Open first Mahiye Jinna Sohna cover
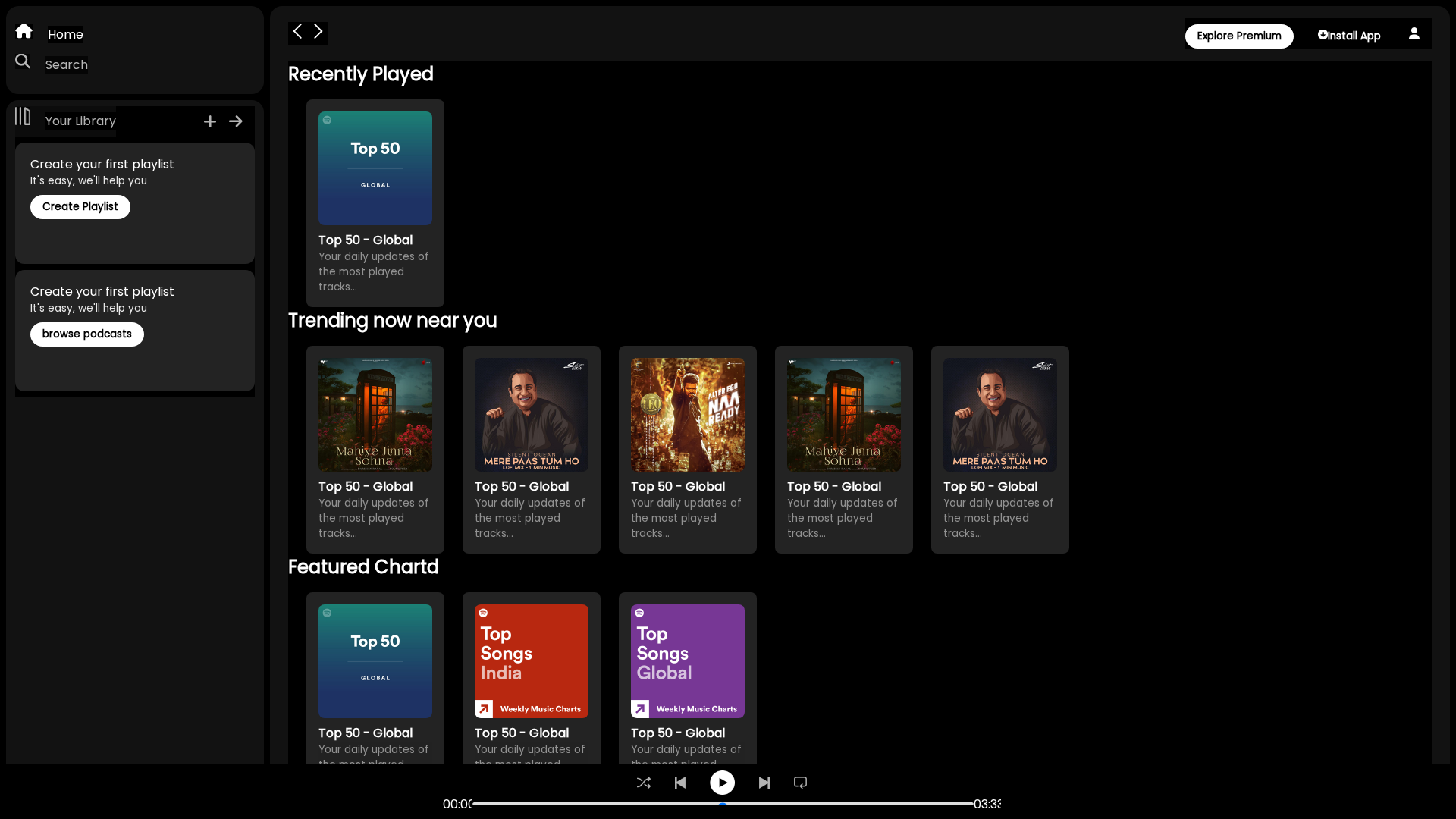Screen dimensions: 1456x819 pos(375,415)
